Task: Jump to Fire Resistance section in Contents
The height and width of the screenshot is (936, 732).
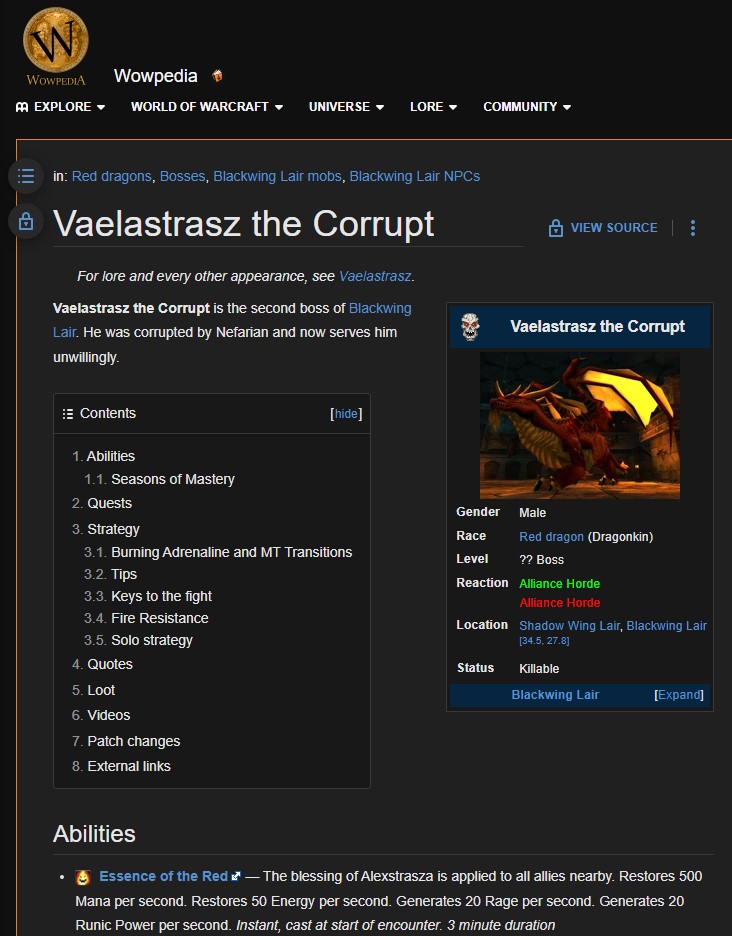Action: click(x=159, y=618)
